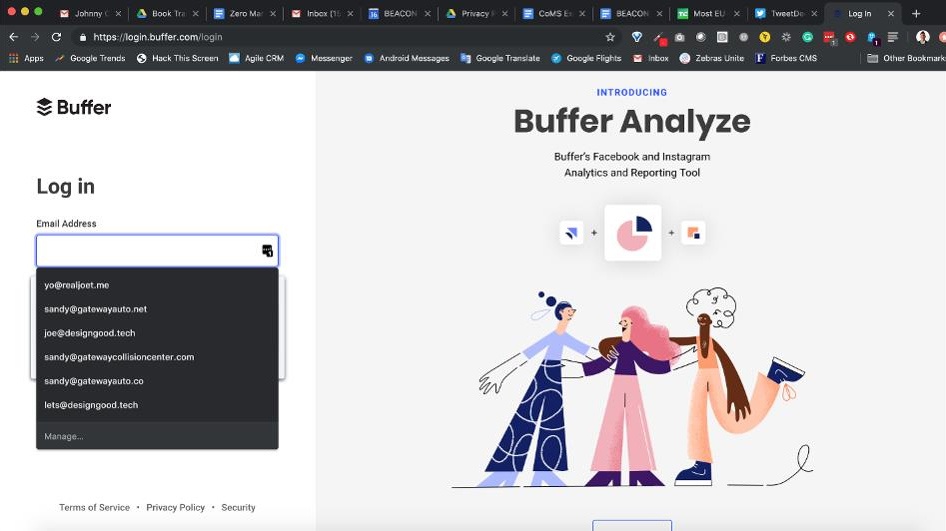This screenshot has height=531, width=946.
Task: Open the Google Trends bookmark
Action: pyautogui.click(x=90, y=58)
